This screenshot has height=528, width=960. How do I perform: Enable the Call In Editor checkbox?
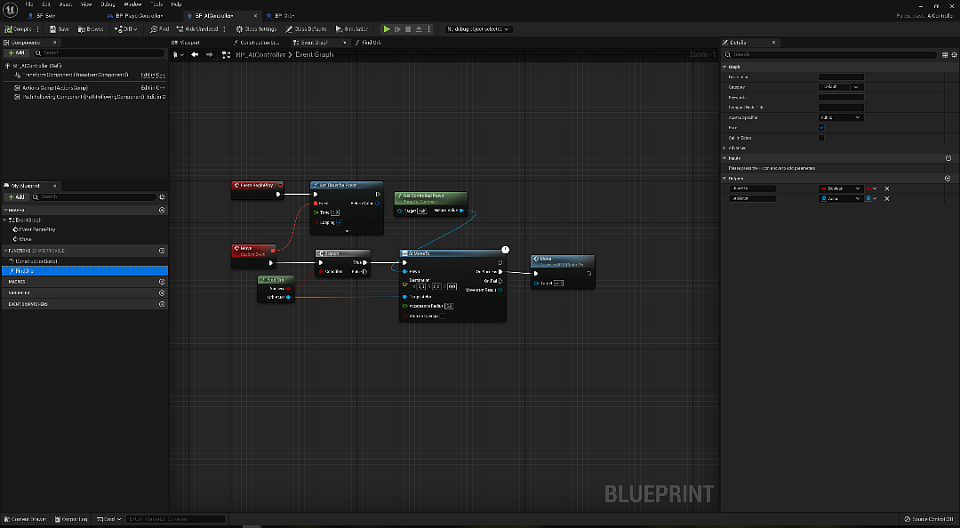(821, 137)
